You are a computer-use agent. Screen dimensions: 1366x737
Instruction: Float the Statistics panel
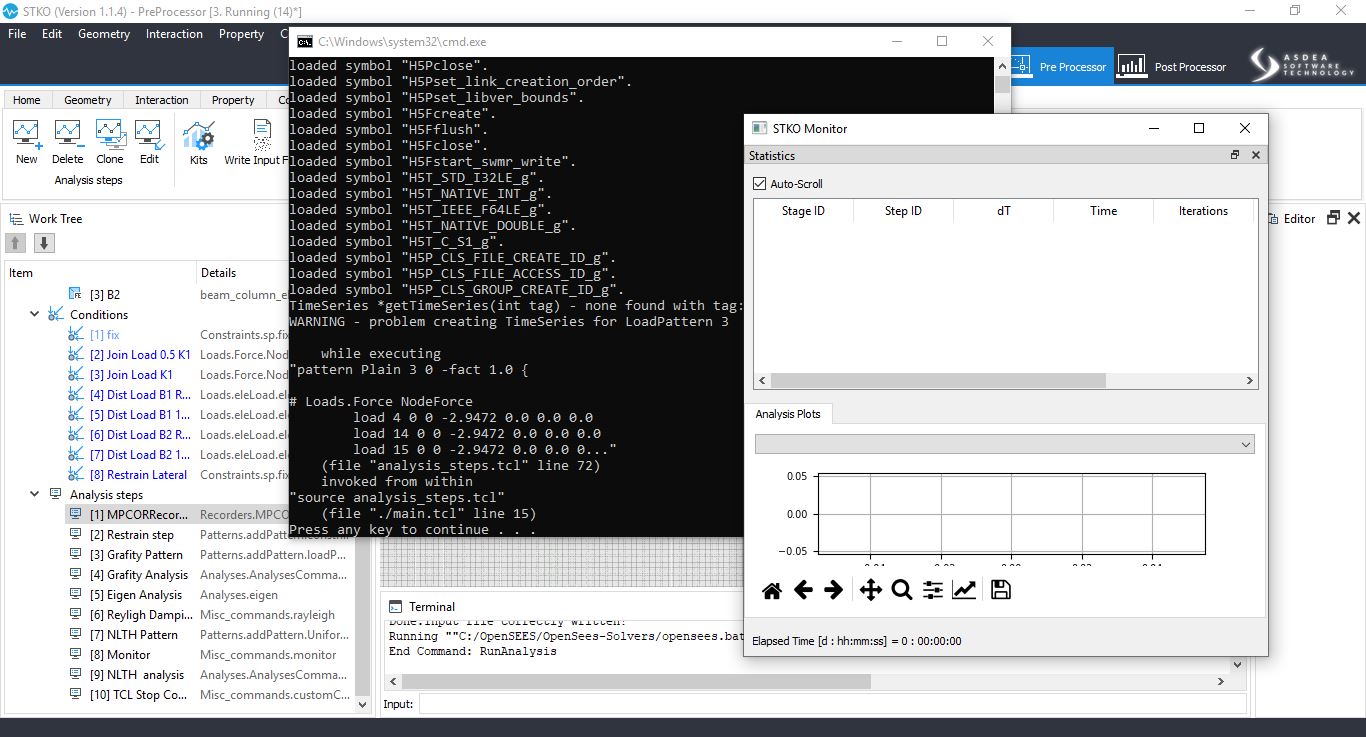(1235, 155)
